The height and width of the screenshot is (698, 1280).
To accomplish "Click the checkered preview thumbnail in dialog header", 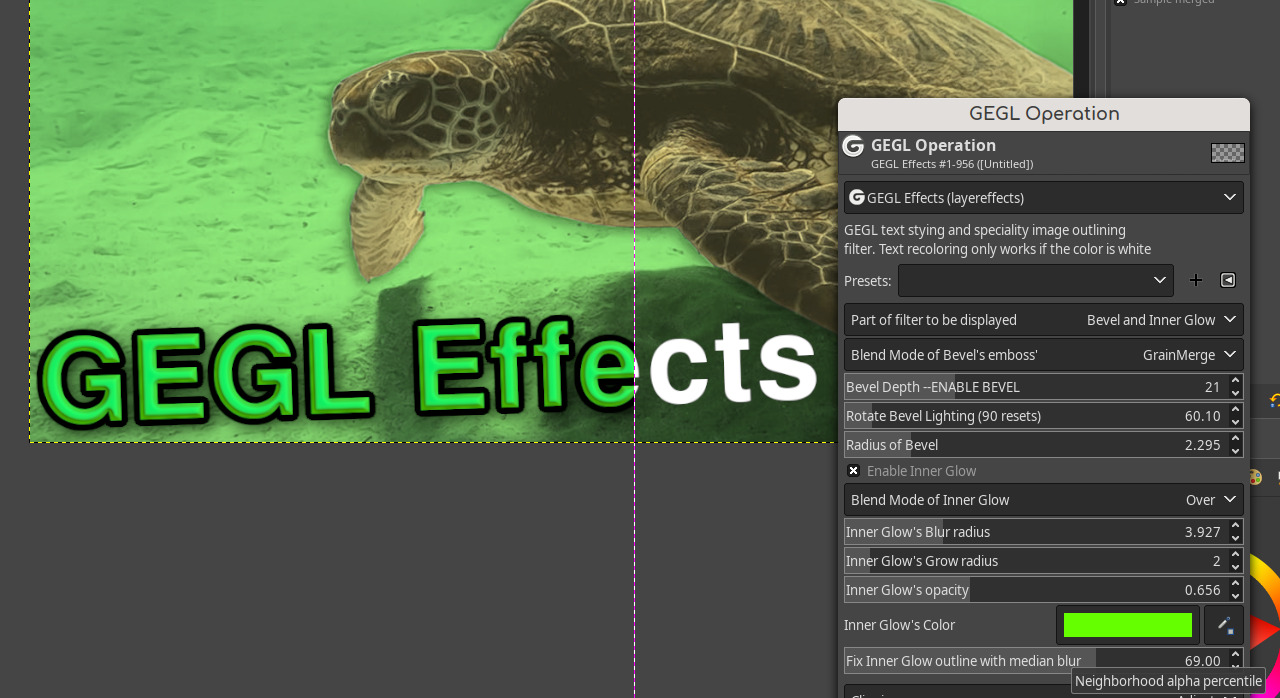I will 1228,153.
